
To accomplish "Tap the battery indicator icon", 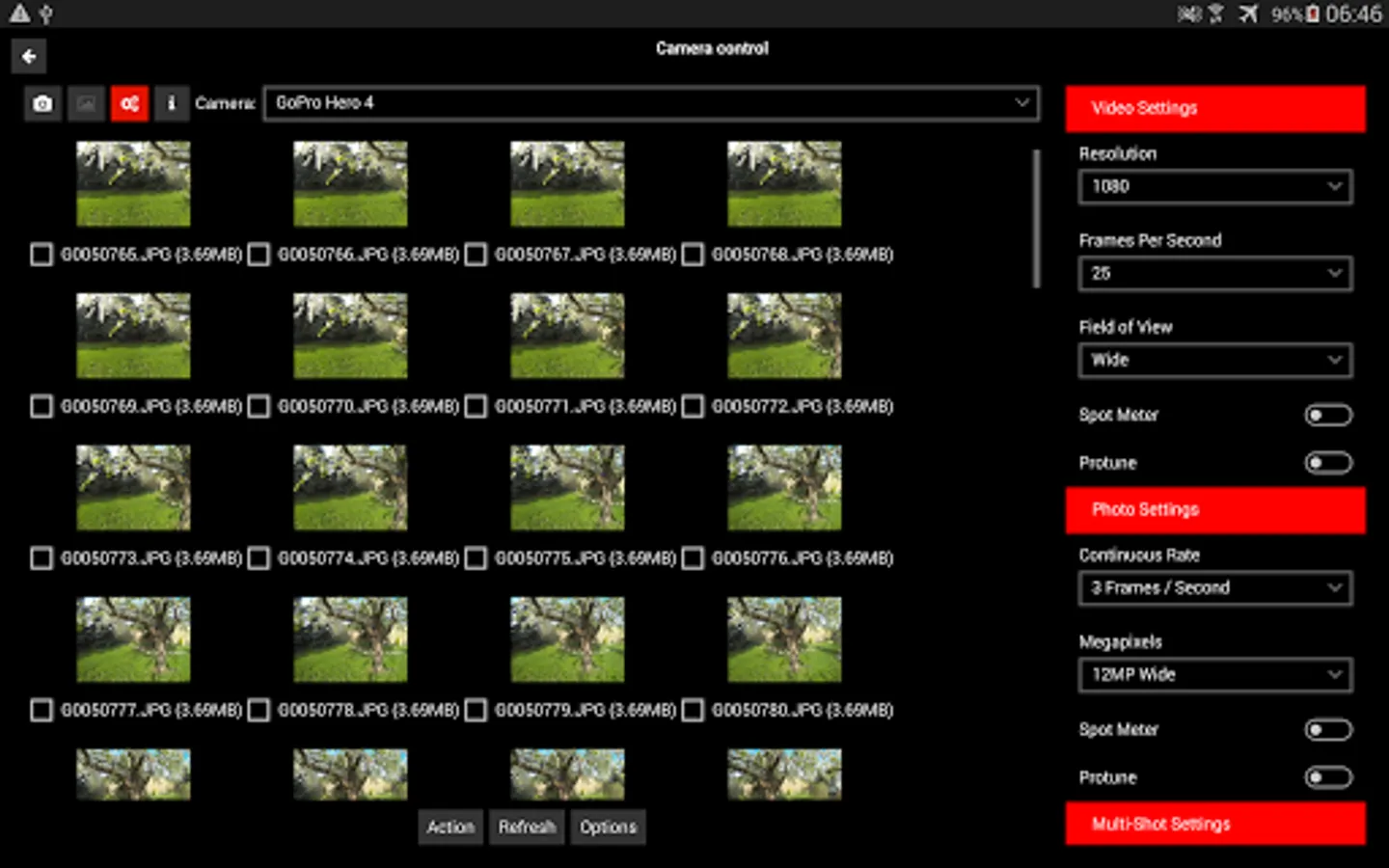I will coord(1313,14).
